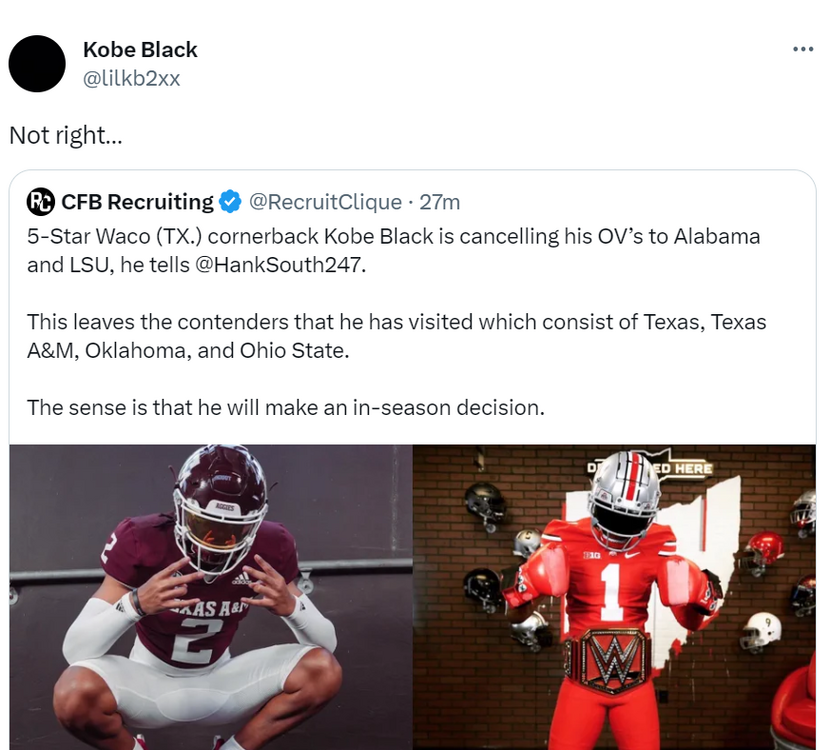Open the CFB Recruiting account name

137,202
